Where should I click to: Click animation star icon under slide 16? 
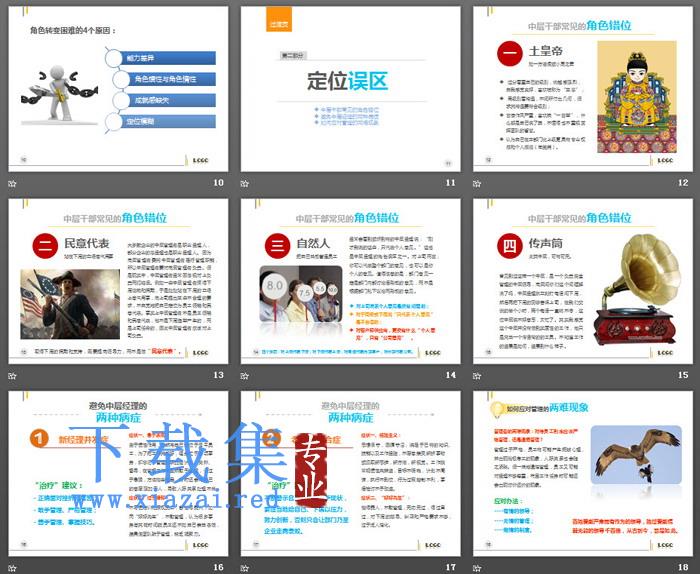(12, 568)
